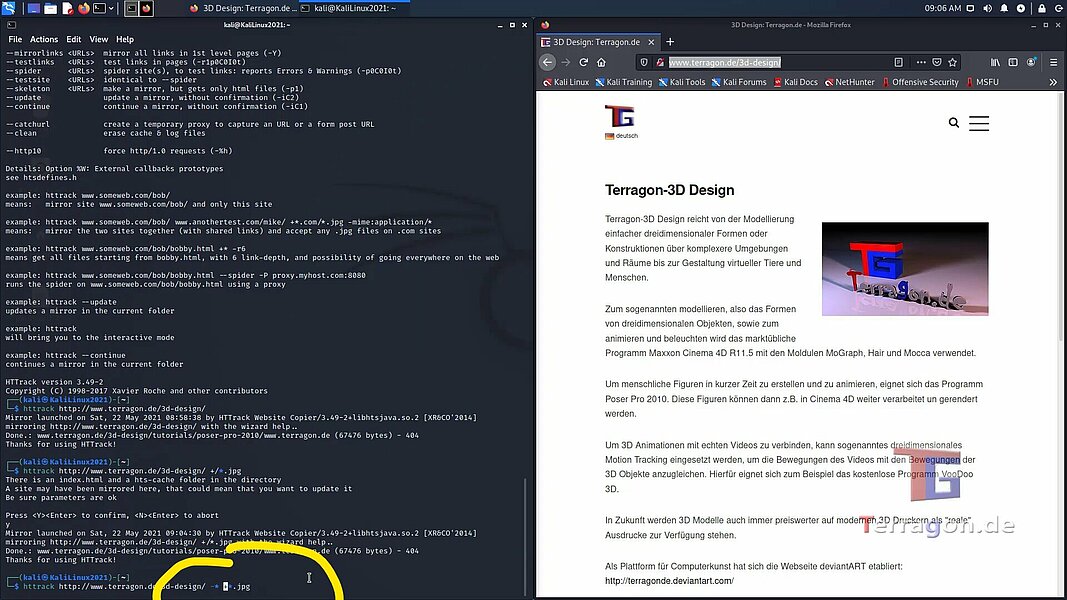Expand the terminal launcher dropdown arrow

(111, 8)
